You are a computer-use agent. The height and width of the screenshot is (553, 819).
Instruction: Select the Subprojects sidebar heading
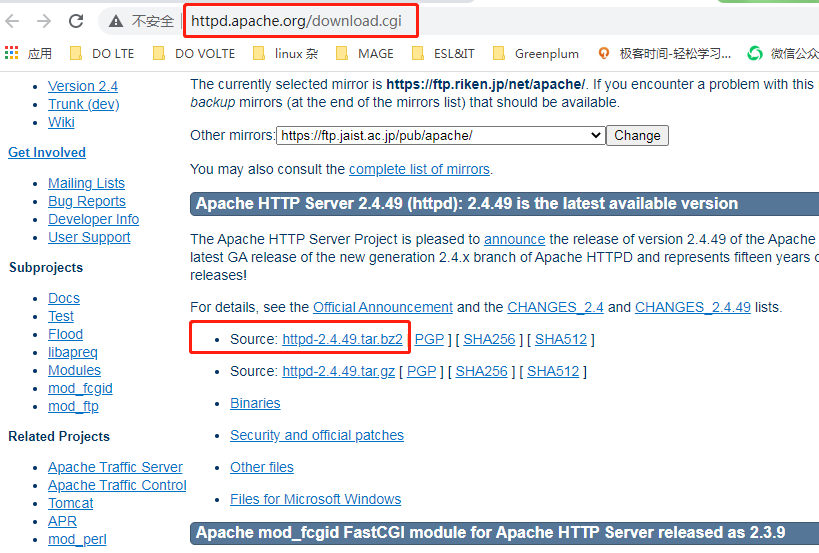click(46, 267)
